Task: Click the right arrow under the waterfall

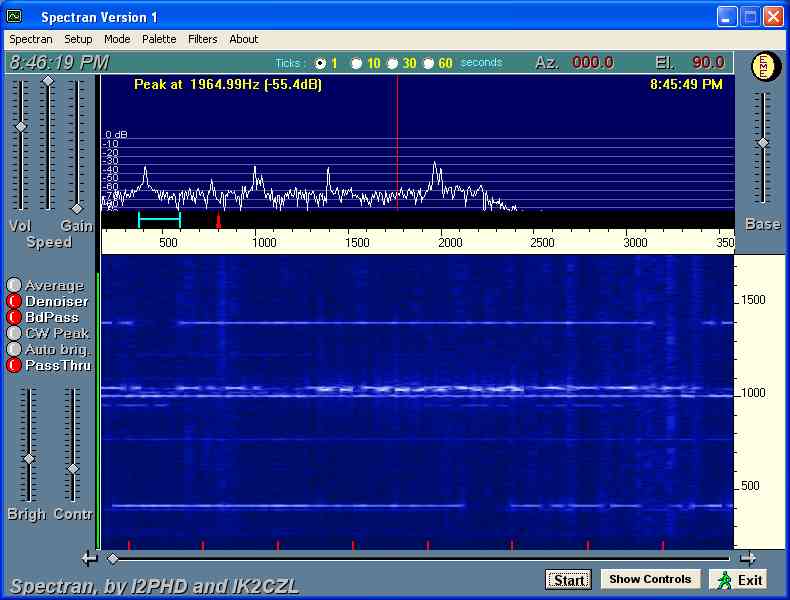Action: [747, 558]
